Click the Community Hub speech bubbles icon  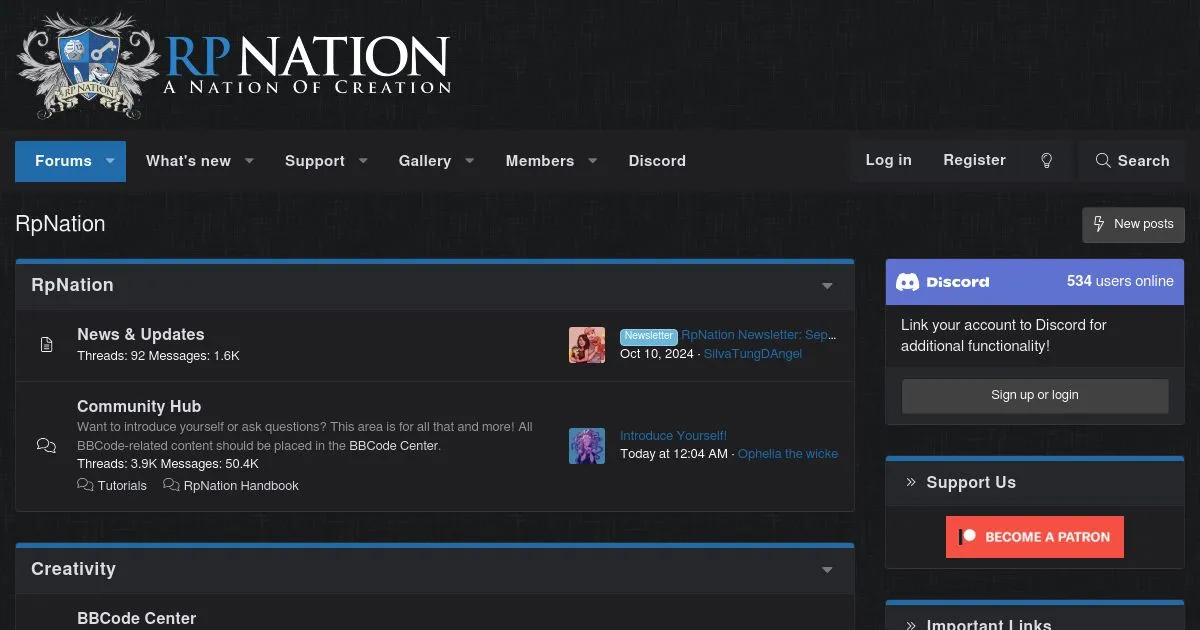pos(46,446)
